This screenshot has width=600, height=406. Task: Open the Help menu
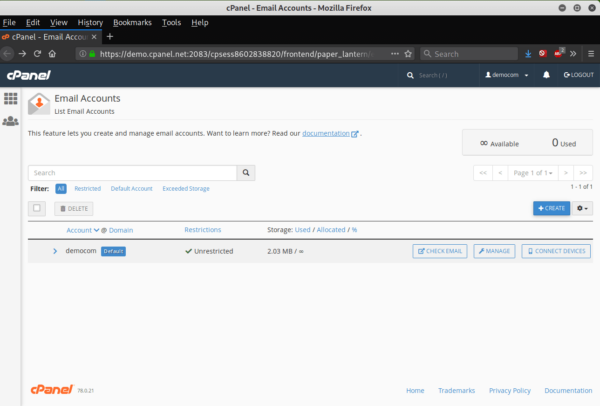click(x=200, y=23)
